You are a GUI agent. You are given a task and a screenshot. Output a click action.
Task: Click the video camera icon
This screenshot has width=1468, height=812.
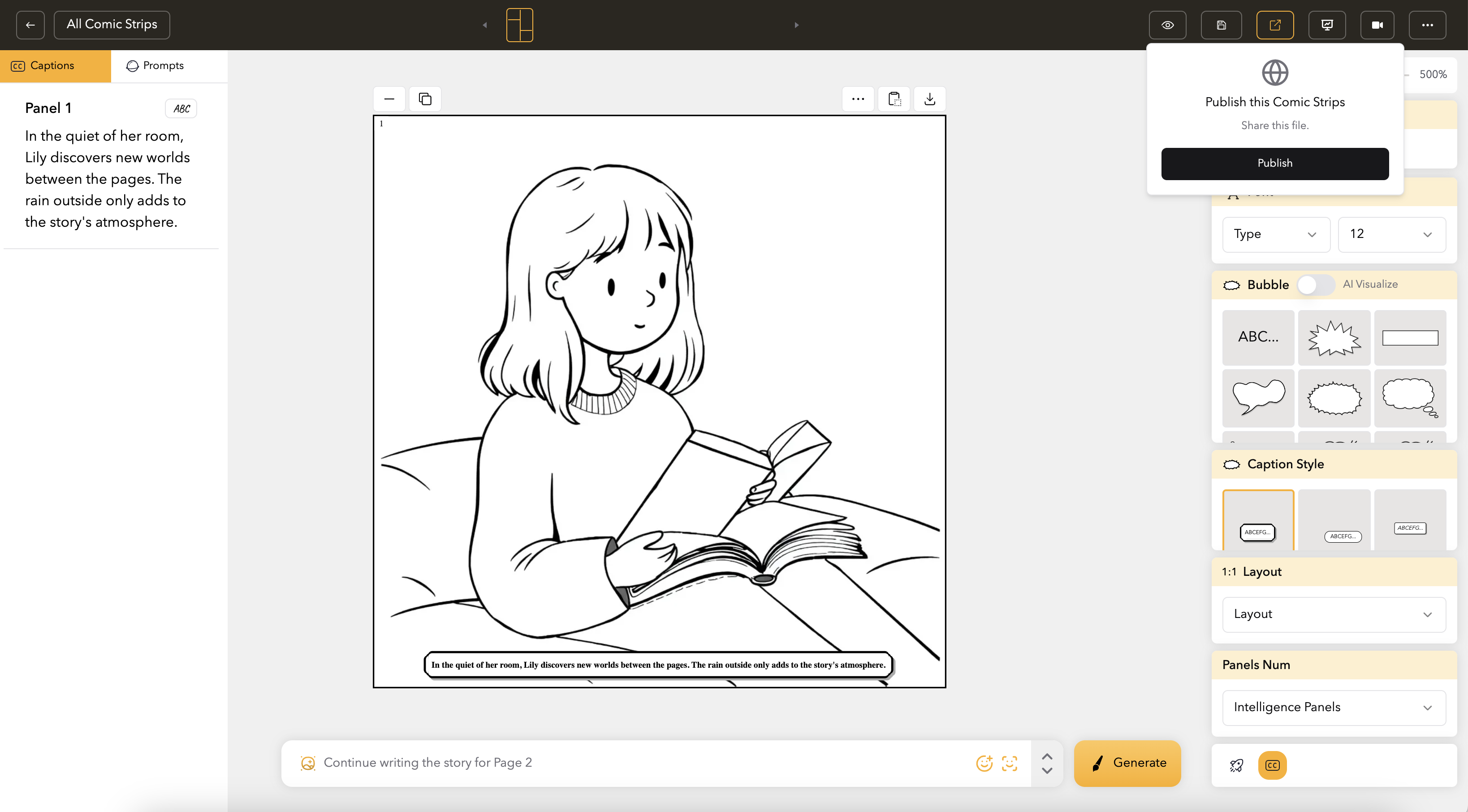[1377, 25]
